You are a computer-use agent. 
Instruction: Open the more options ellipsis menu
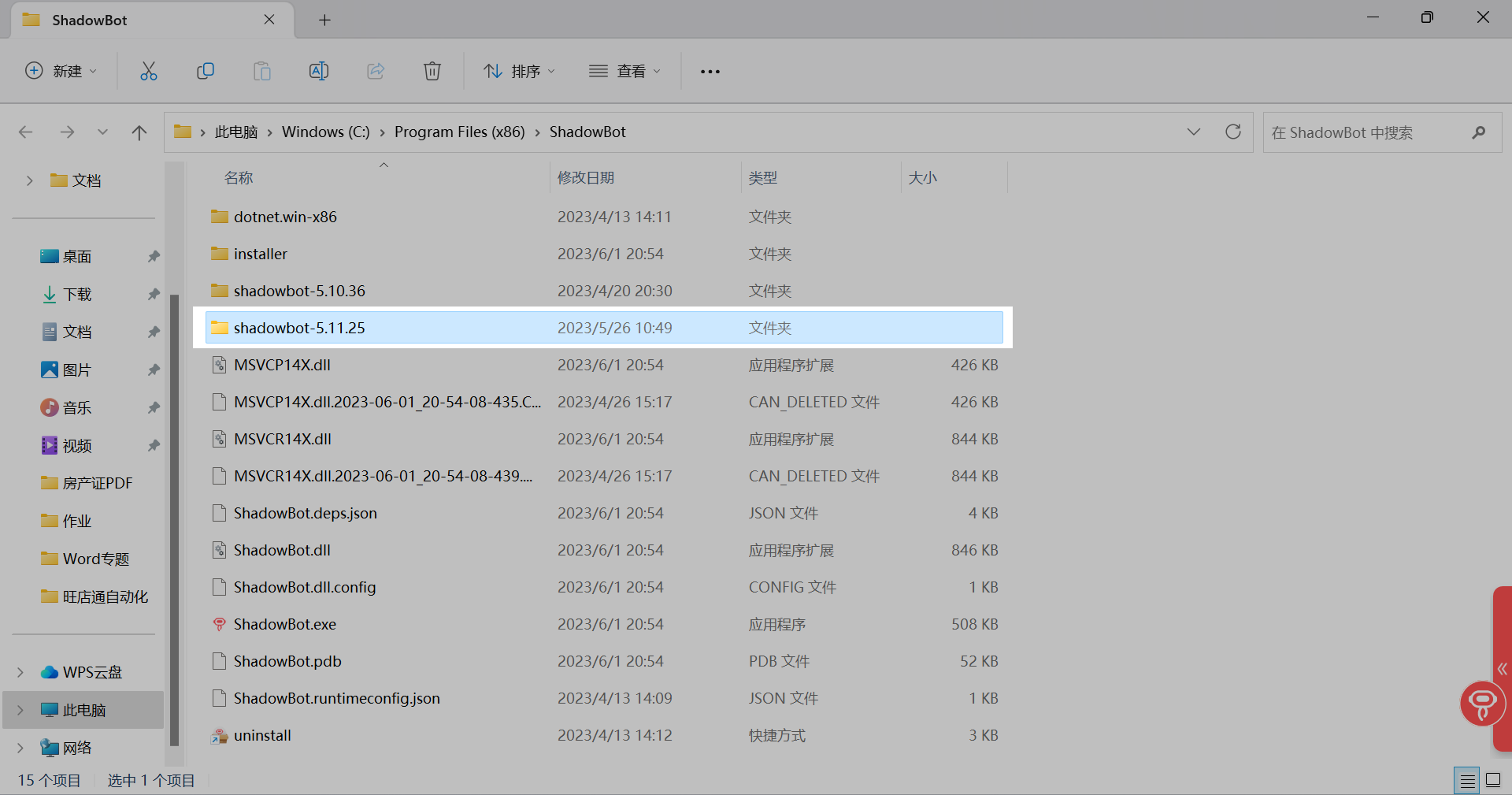click(710, 71)
